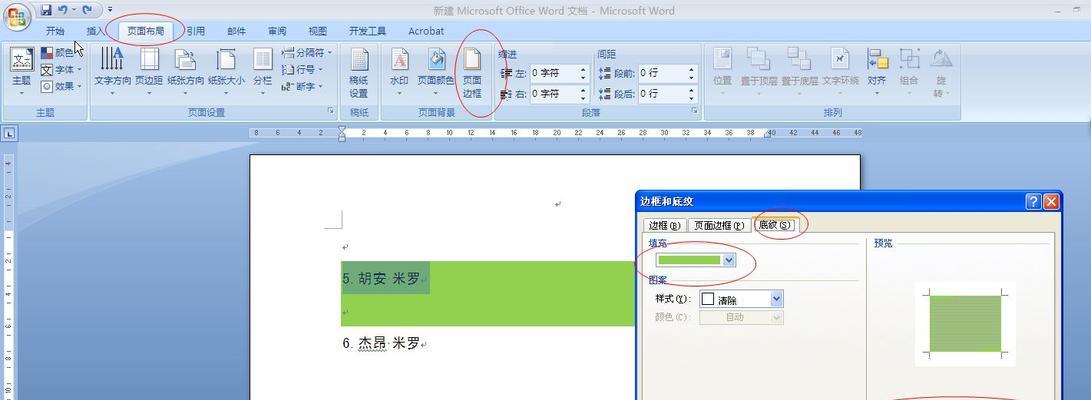Click the 段后 spacing after field
1091x400 pixels.
click(662, 93)
